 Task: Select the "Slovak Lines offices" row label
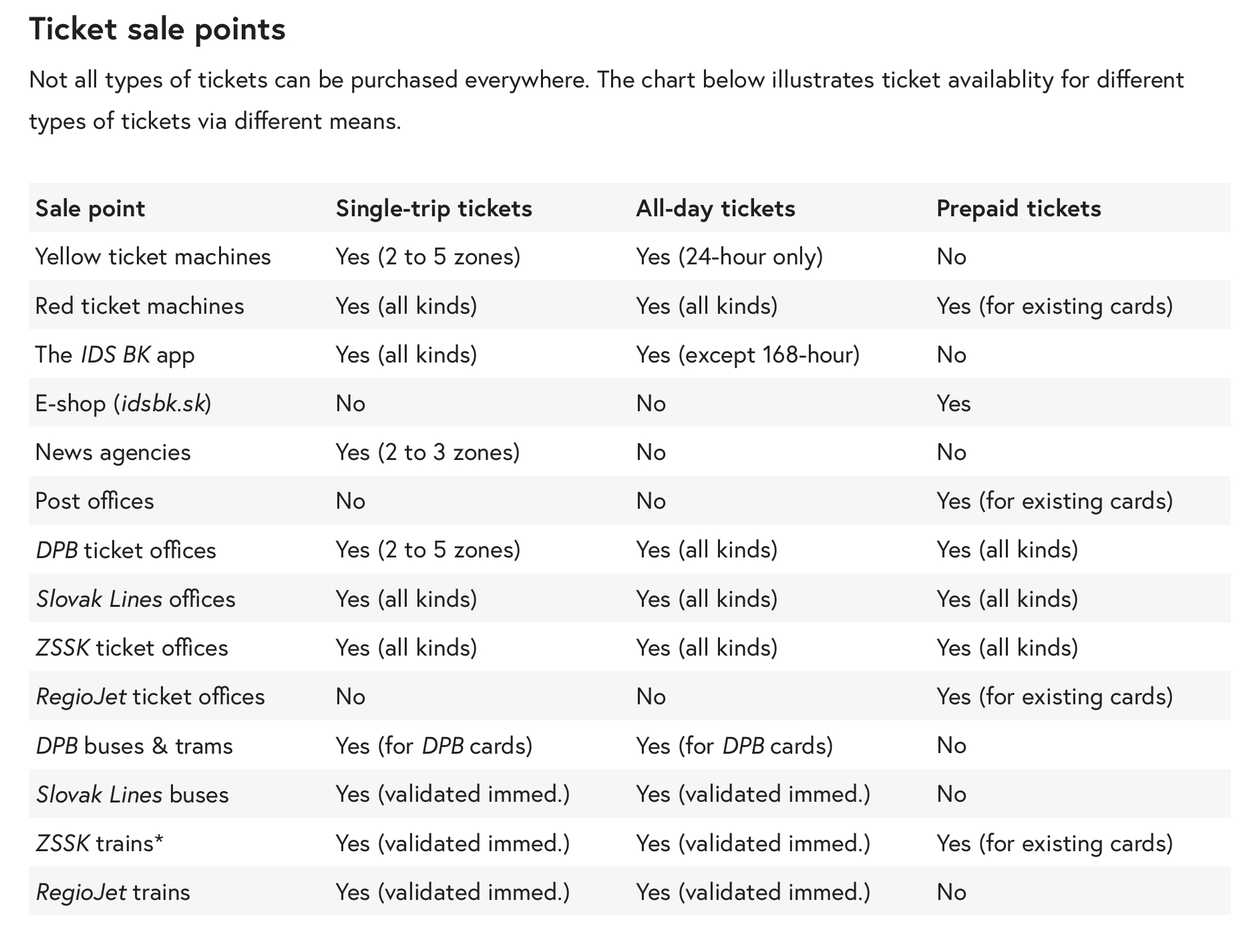tap(136, 599)
